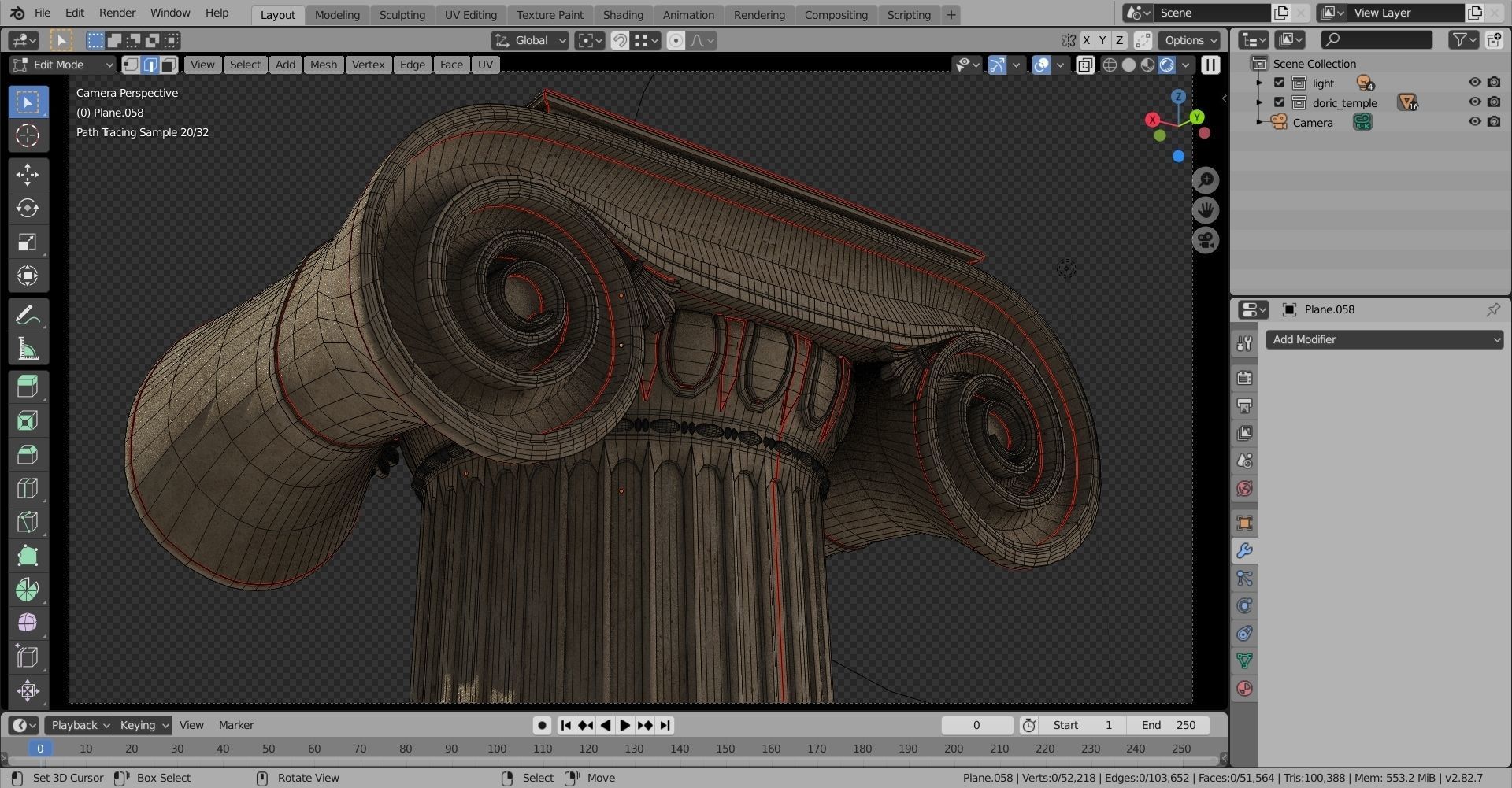
Task: Activate the Scale tool
Action: pos(28,242)
